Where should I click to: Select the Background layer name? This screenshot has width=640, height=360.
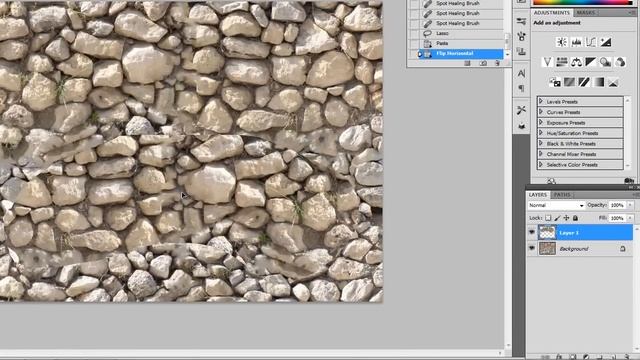point(573,249)
